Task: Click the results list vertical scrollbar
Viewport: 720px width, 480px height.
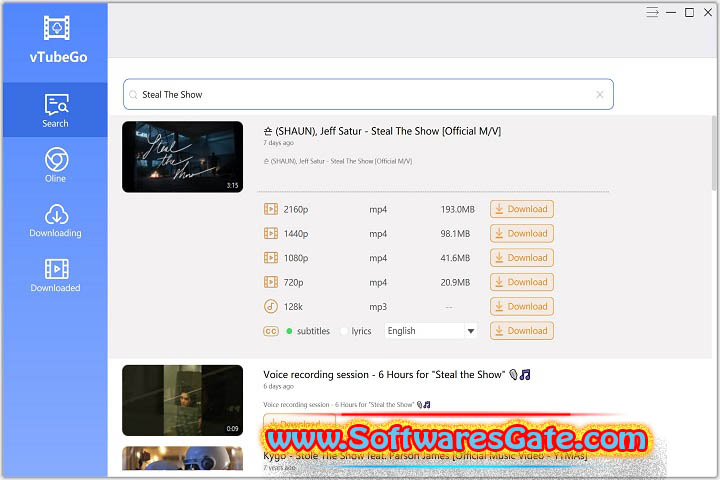Action: [x=714, y=153]
